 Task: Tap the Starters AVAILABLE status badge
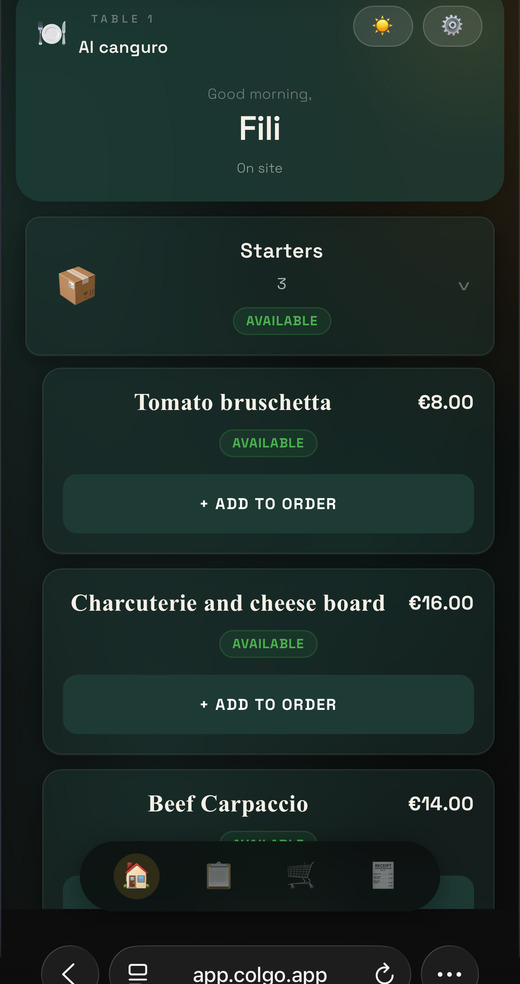(x=282, y=321)
